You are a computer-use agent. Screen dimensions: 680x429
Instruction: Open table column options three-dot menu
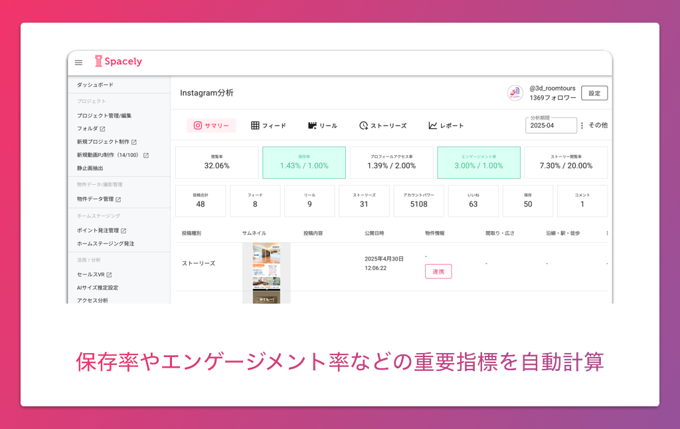point(606,233)
